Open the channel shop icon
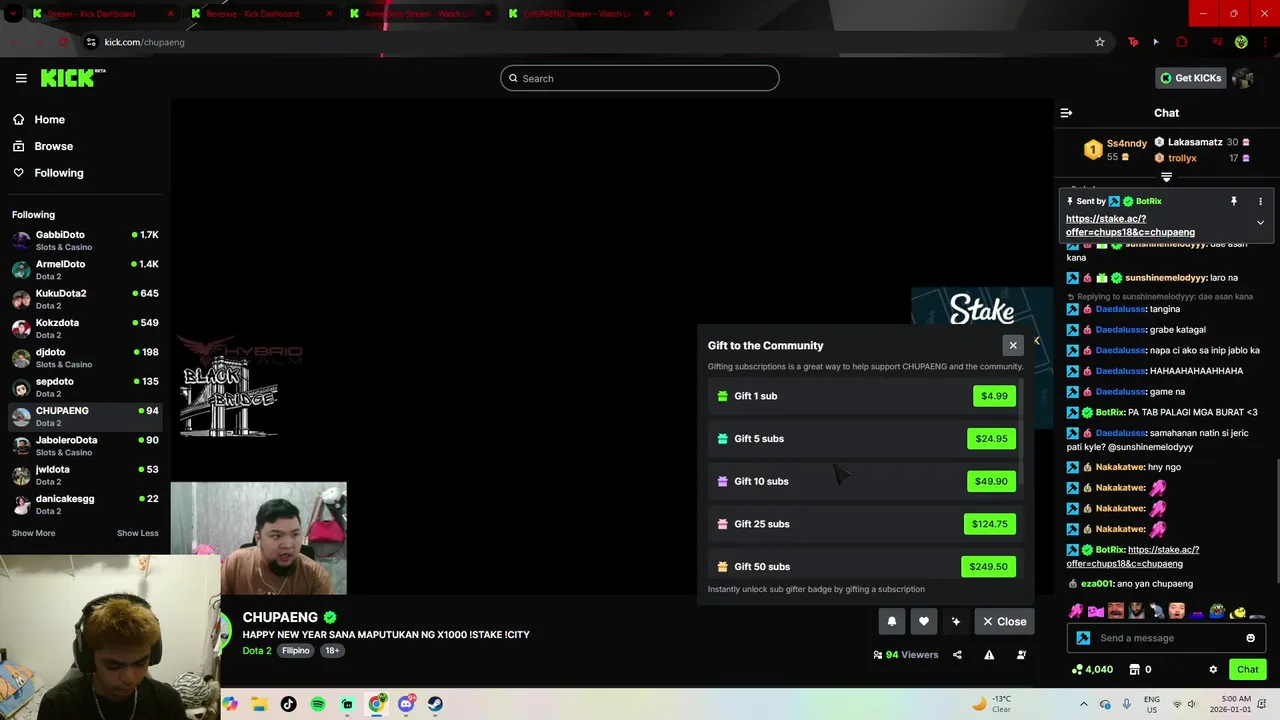This screenshot has width=1280, height=720. [1135, 669]
